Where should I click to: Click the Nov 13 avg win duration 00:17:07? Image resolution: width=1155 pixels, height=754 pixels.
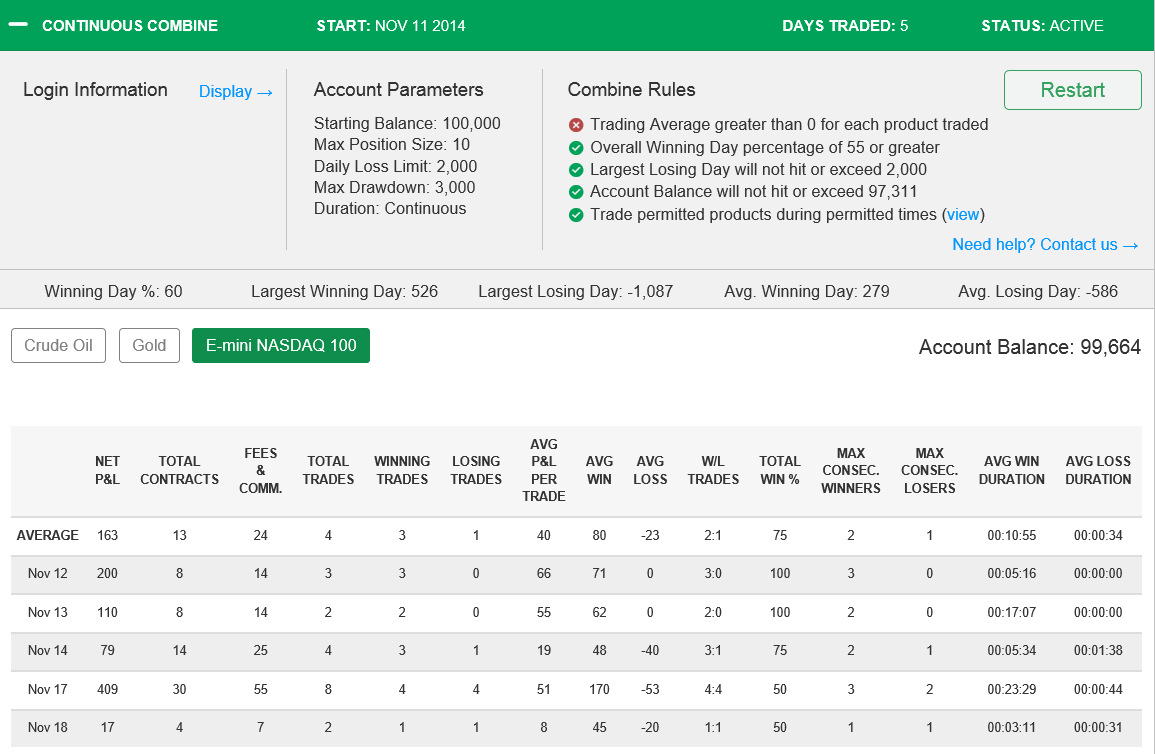(1011, 613)
